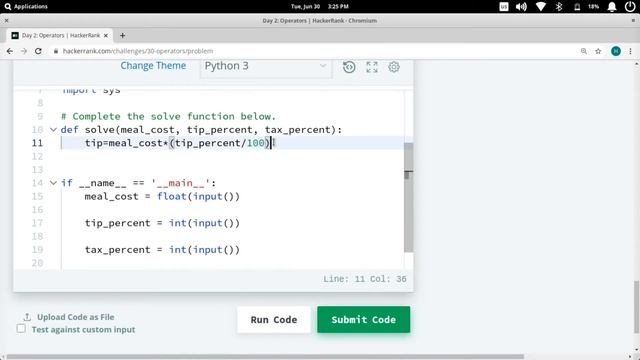Open the keyboard layout indicator
Screen dimensions: 640x360
pyautogui.click(x=504, y=7)
